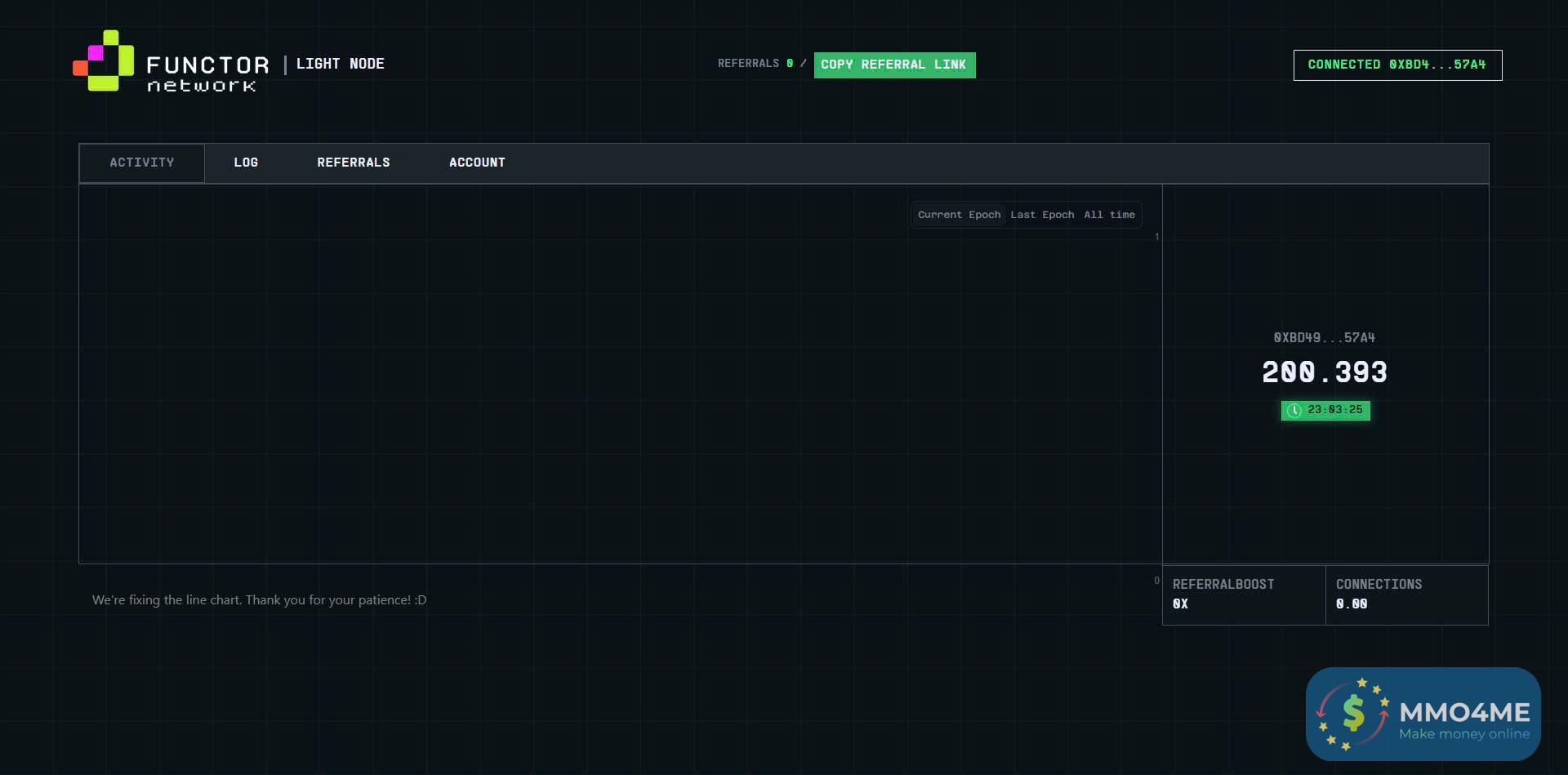Go to the REFERRALS tab
The height and width of the screenshot is (775, 1568).
tap(354, 163)
